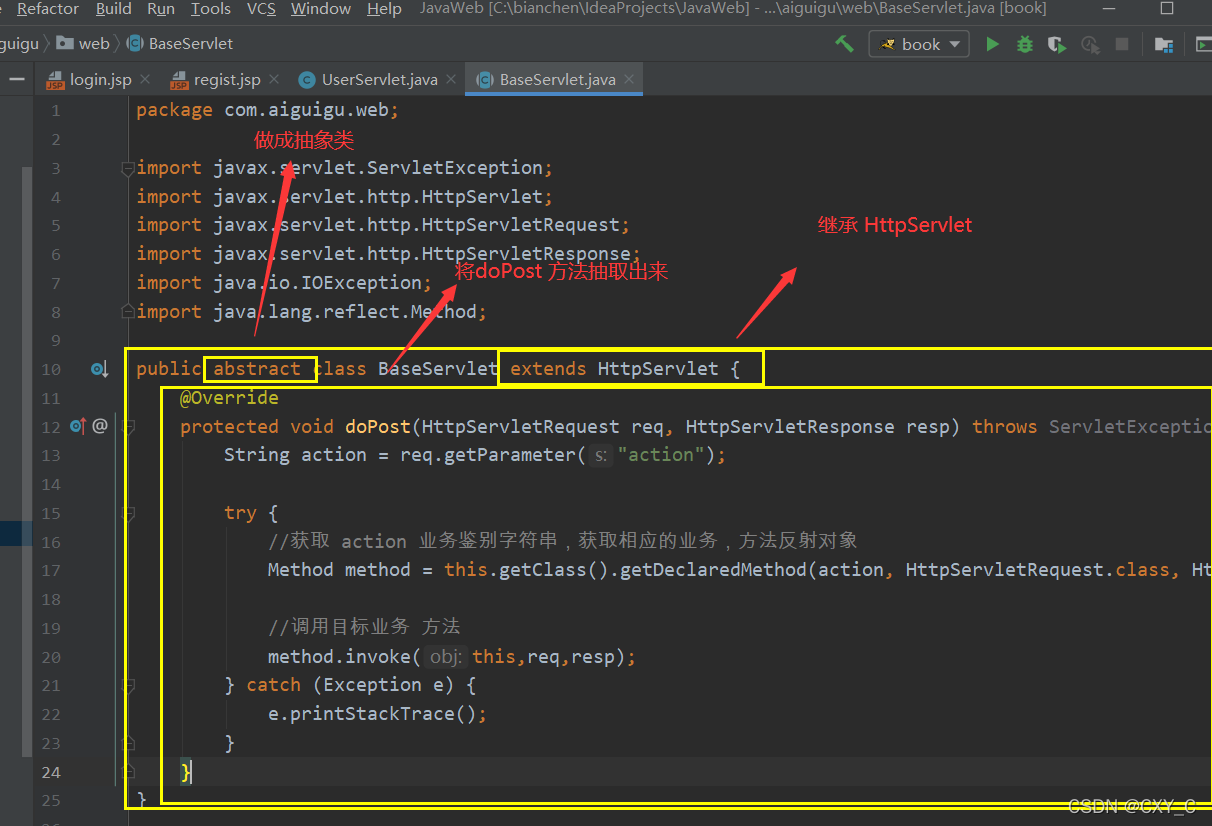Click getDeclaredMethod on line 17
The image size is (1212, 826).
(x=713, y=570)
